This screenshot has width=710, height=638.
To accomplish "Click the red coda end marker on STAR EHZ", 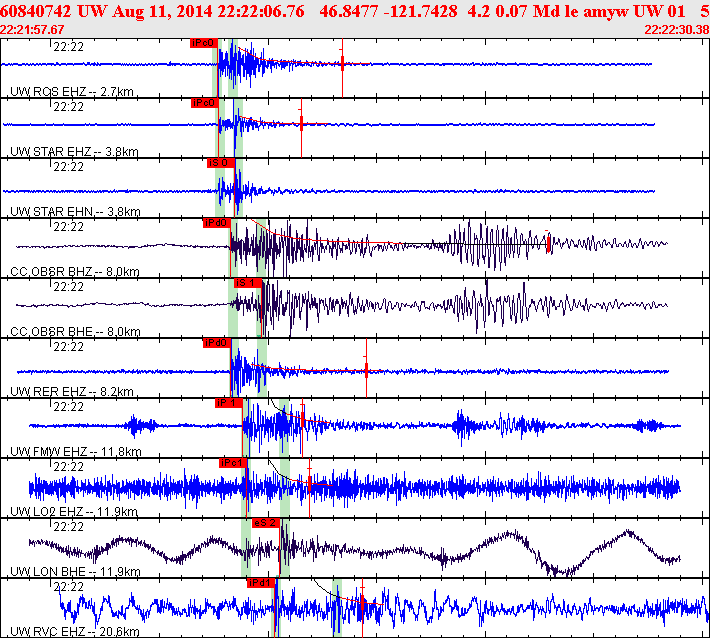I will 301,123.
